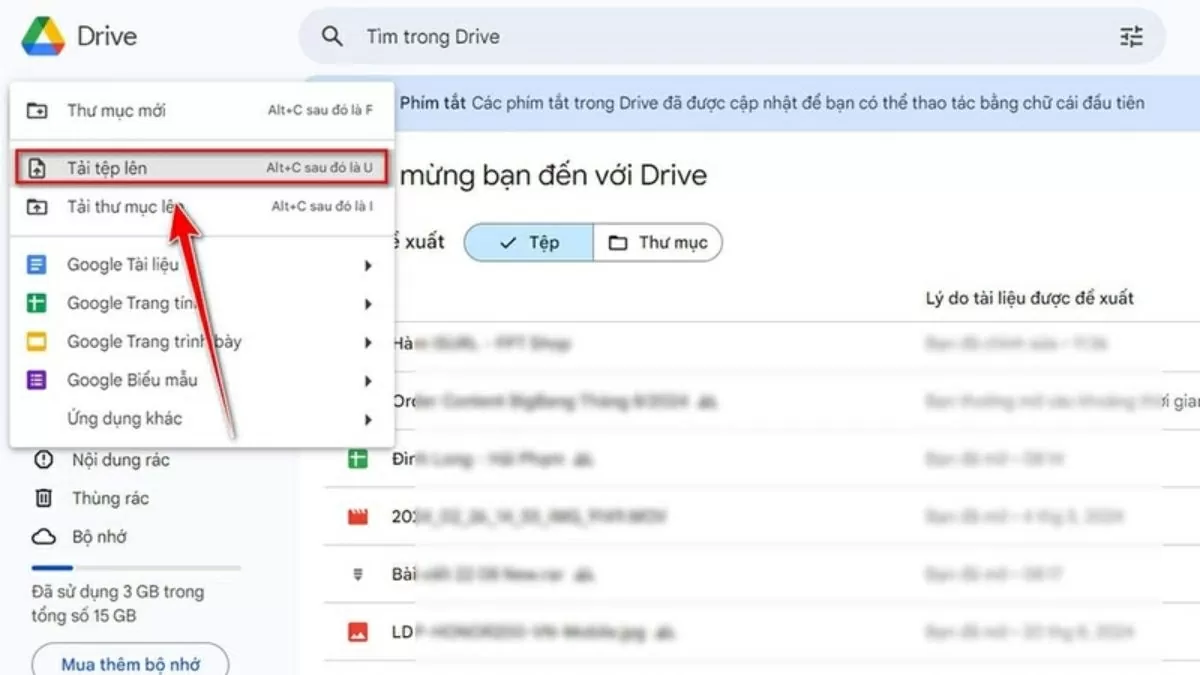Image resolution: width=1200 pixels, height=675 pixels.
Task: Enable the Thư mục filter chip
Action: (x=657, y=242)
